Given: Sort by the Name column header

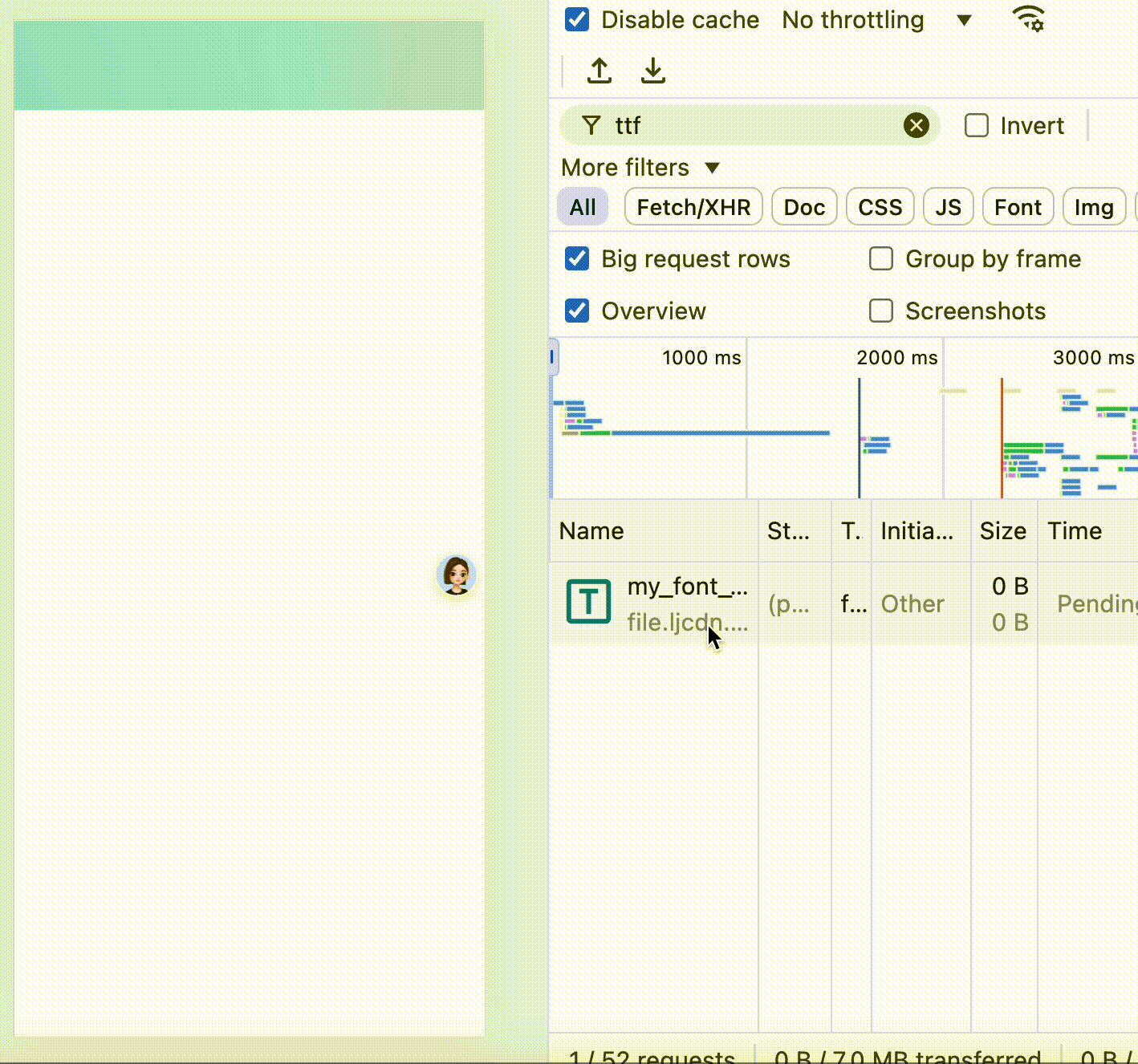Looking at the screenshot, I should pyautogui.click(x=654, y=530).
